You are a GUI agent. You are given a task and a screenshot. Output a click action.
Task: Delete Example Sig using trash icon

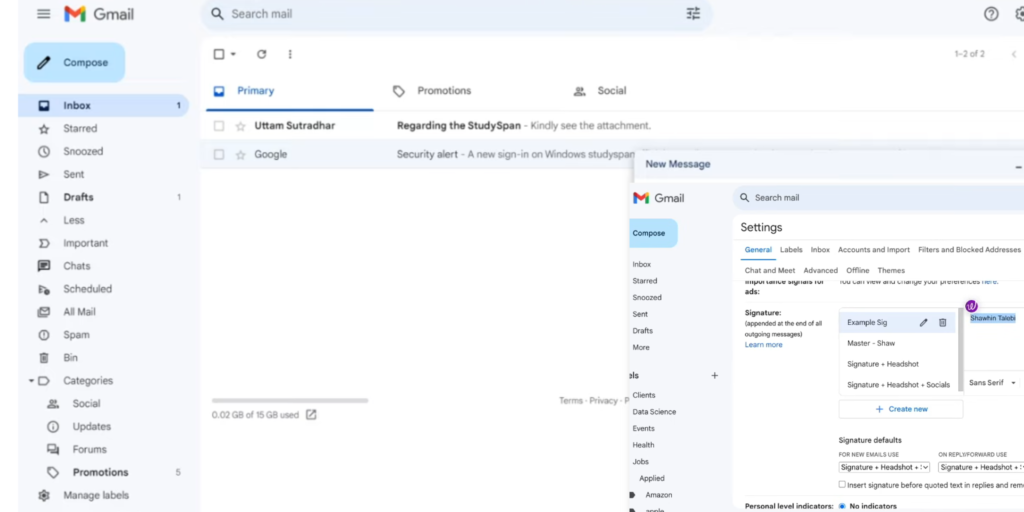(x=942, y=323)
